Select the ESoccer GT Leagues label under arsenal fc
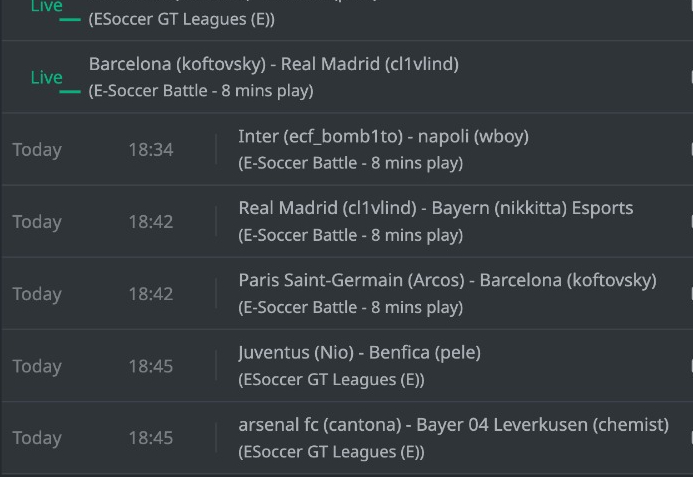The width and height of the screenshot is (693, 477). [331, 452]
